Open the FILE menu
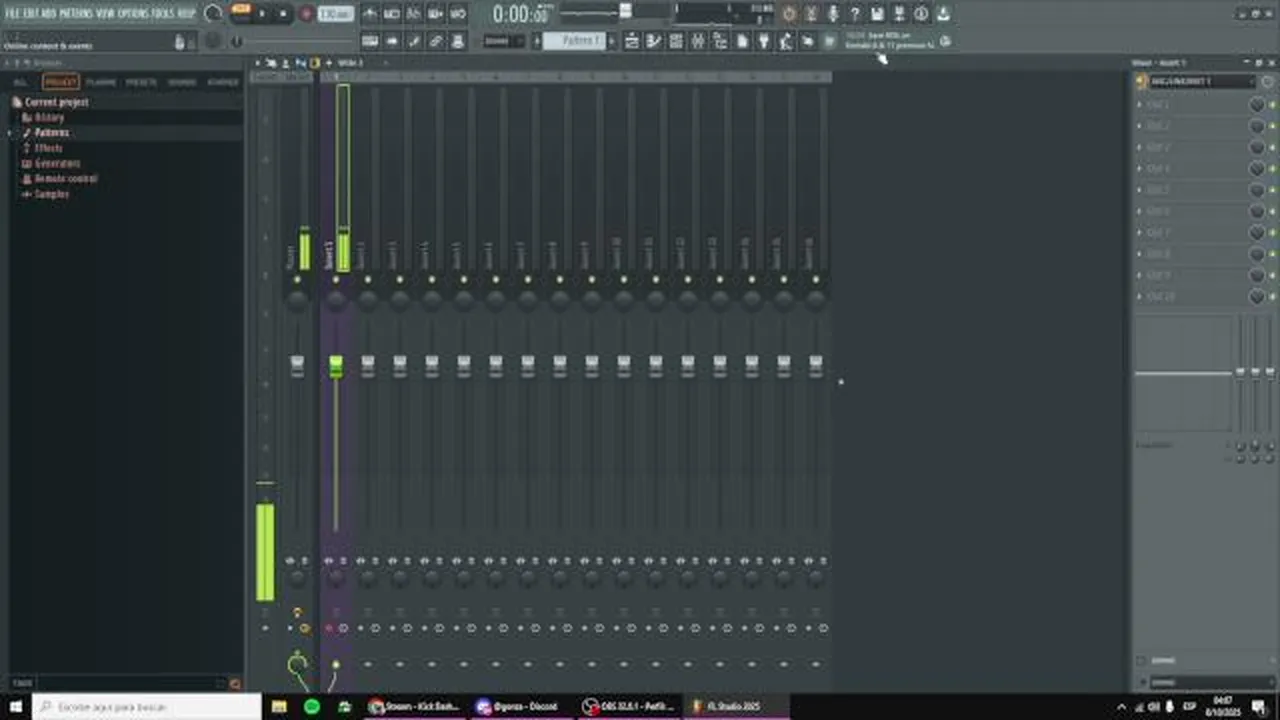Image resolution: width=1280 pixels, height=720 pixels. pyautogui.click(x=14, y=14)
